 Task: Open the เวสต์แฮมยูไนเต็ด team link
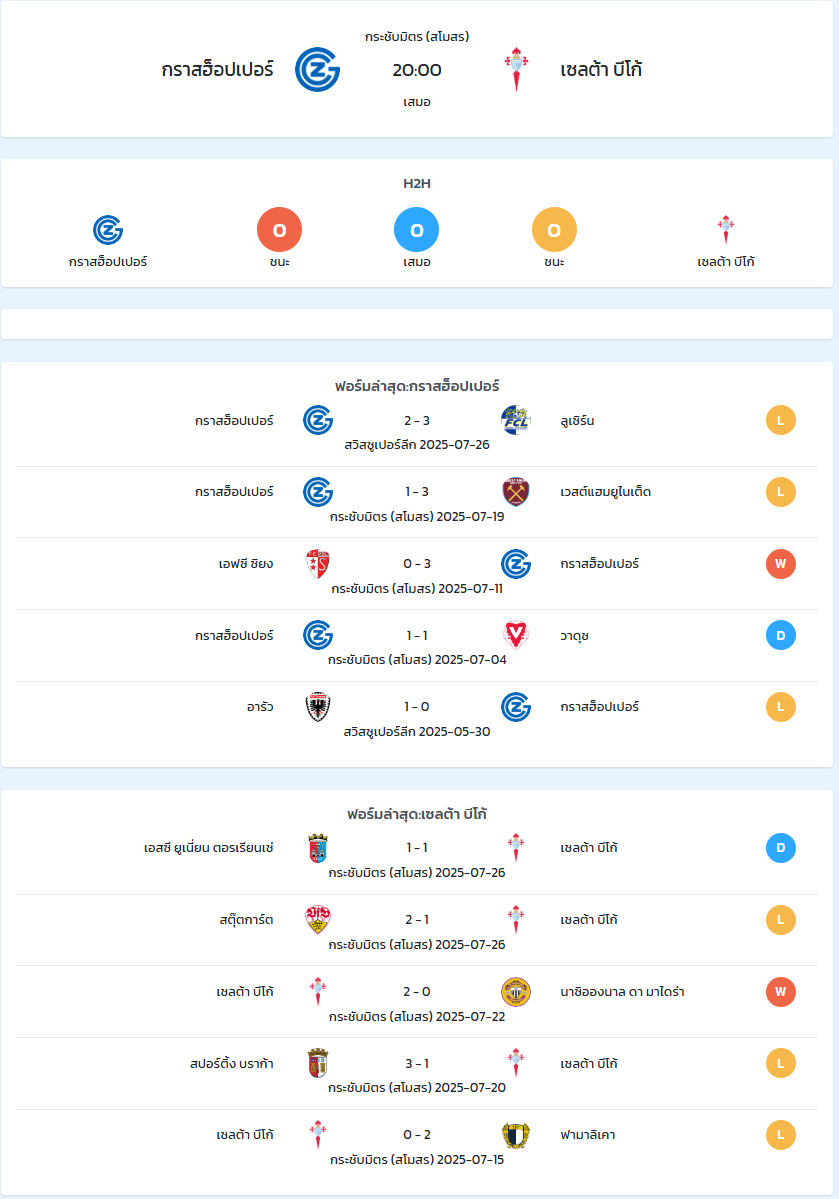pos(606,492)
